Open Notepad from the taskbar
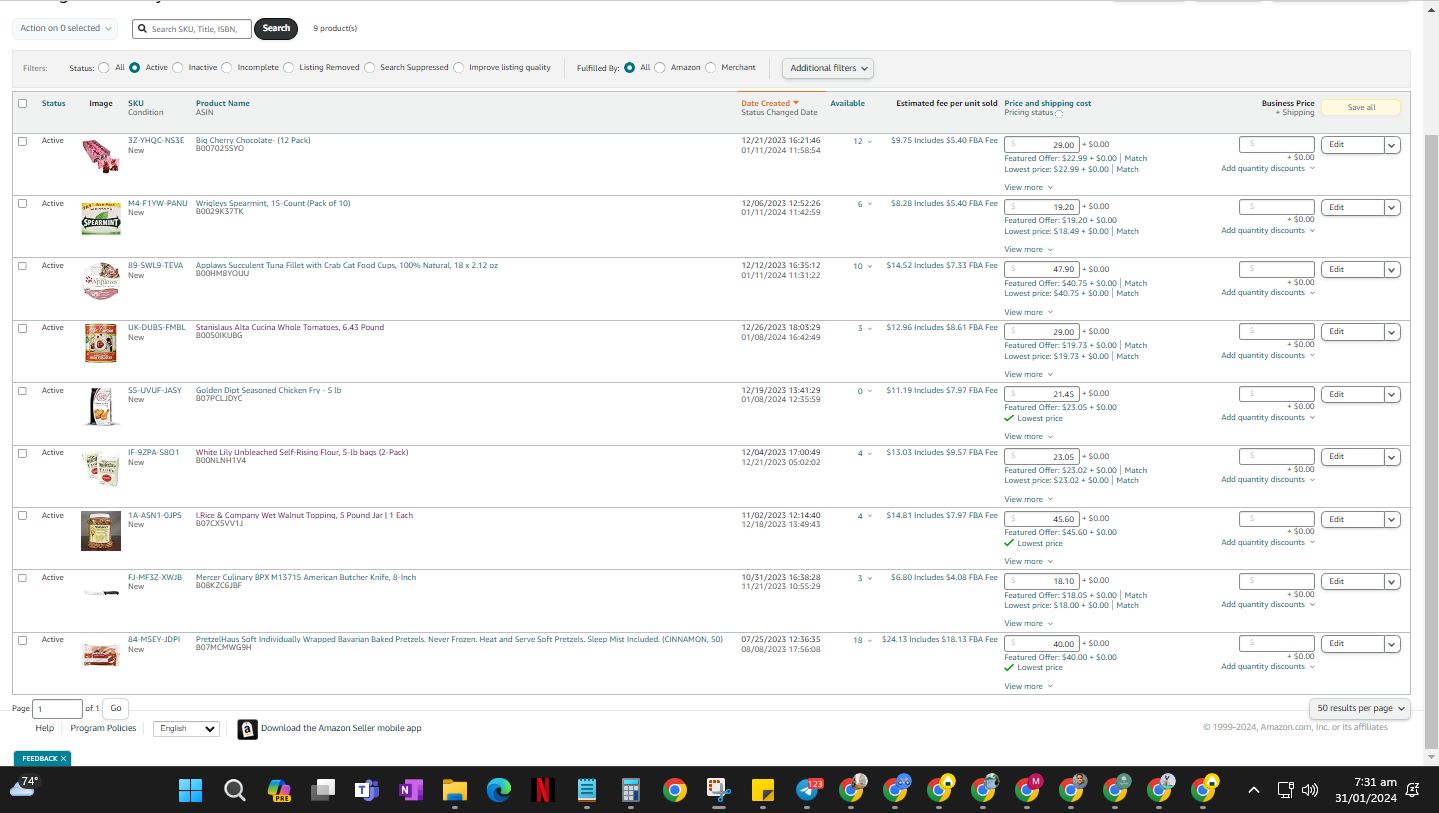Viewport: 1439px width, 813px height. pyautogui.click(x=587, y=790)
